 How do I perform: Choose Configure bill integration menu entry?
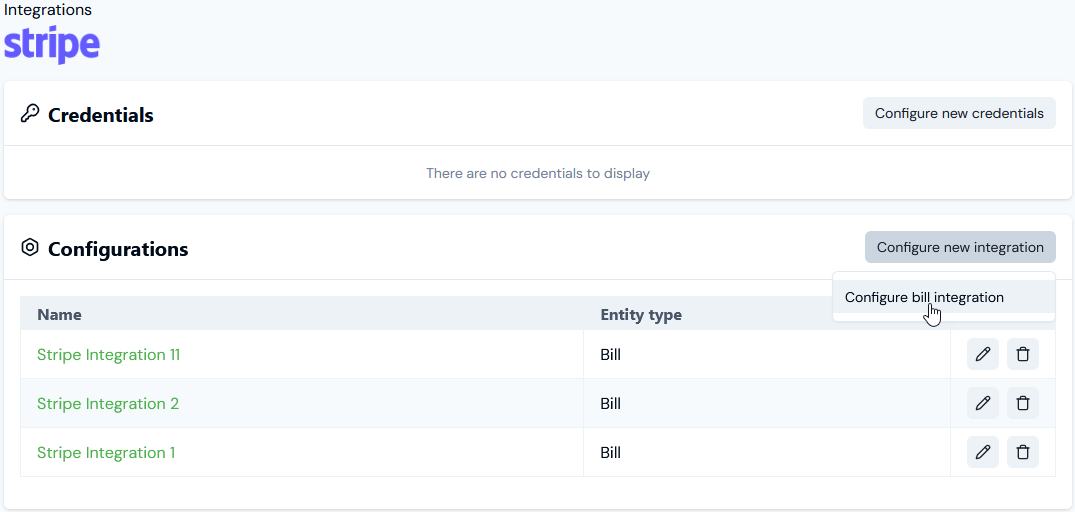[943, 297]
